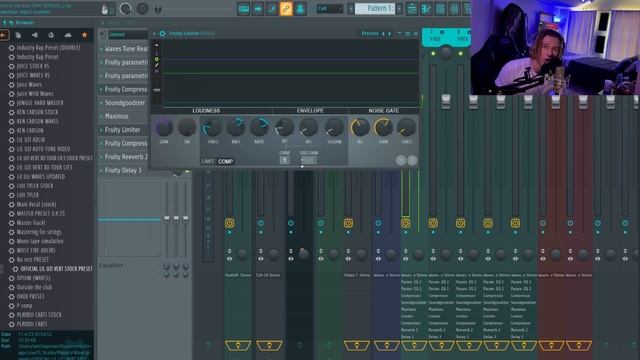This screenshot has width=640, height=360.
Task: Open the playlist view icon right of Pattern 1
Action: tap(412, 9)
